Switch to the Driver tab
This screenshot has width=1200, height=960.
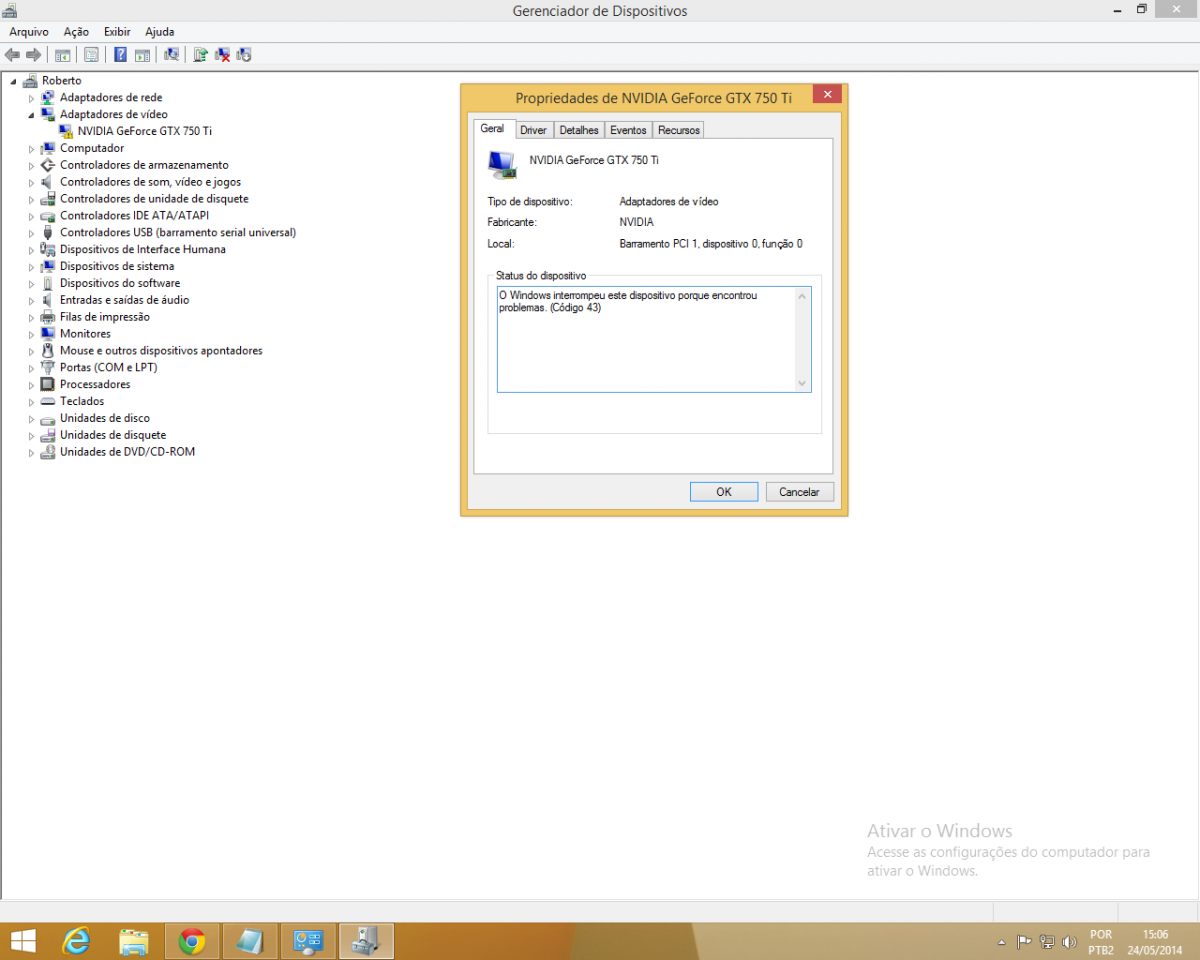(x=534, y=130)
